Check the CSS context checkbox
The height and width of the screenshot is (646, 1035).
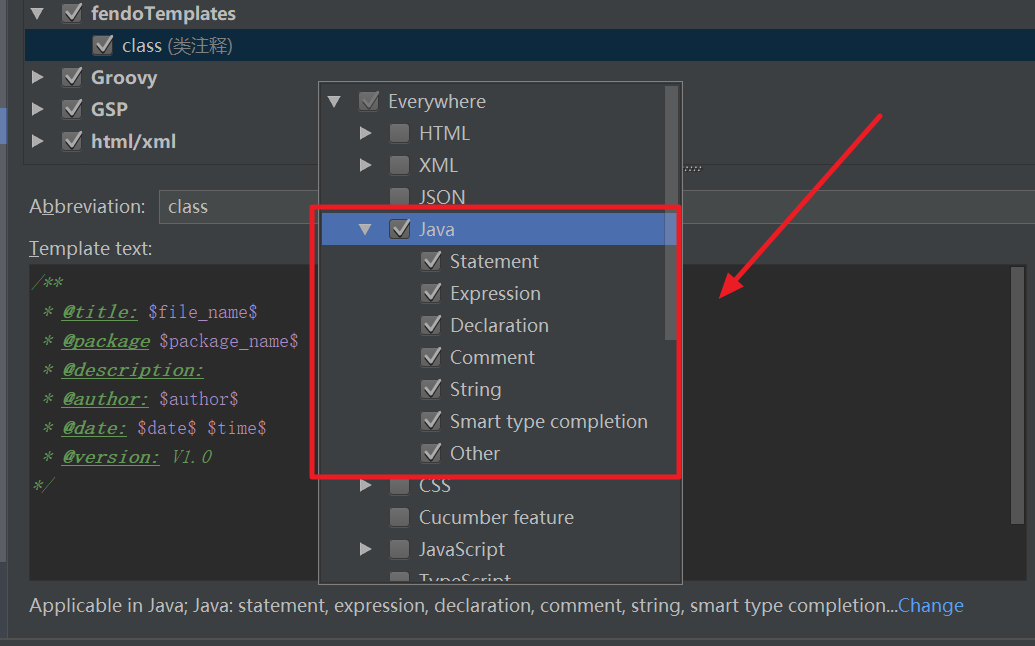pos(399,487)
